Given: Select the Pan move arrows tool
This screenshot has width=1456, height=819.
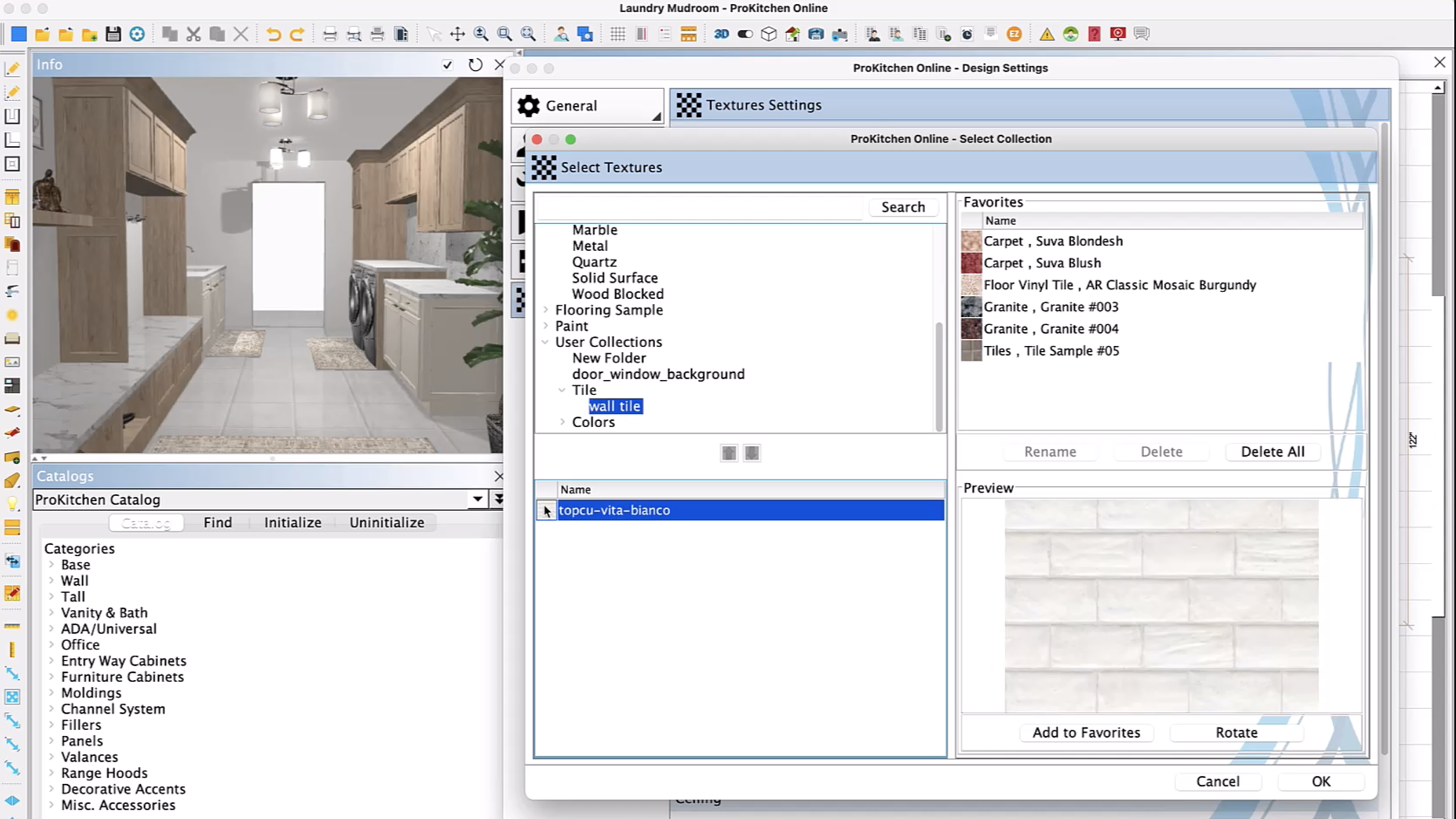Looking at the screenshot, I should (x=457, y=34).
